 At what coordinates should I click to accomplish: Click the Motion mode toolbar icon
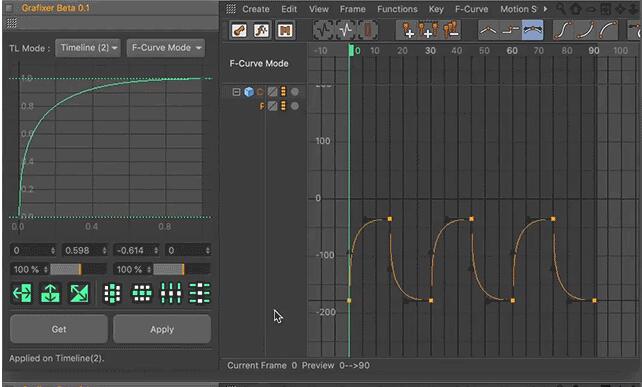[285, 30]
